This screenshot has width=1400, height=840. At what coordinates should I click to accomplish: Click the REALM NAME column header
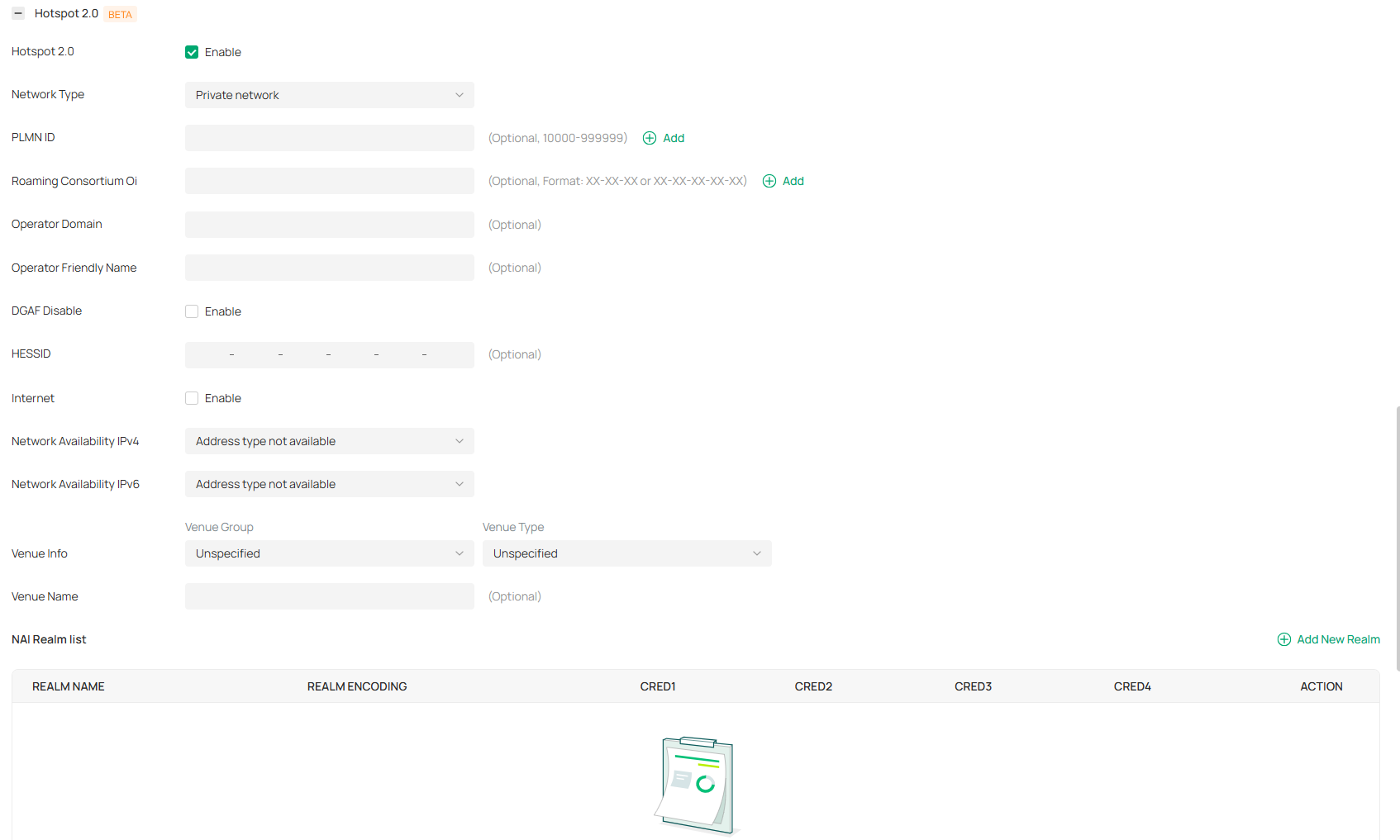69,686
